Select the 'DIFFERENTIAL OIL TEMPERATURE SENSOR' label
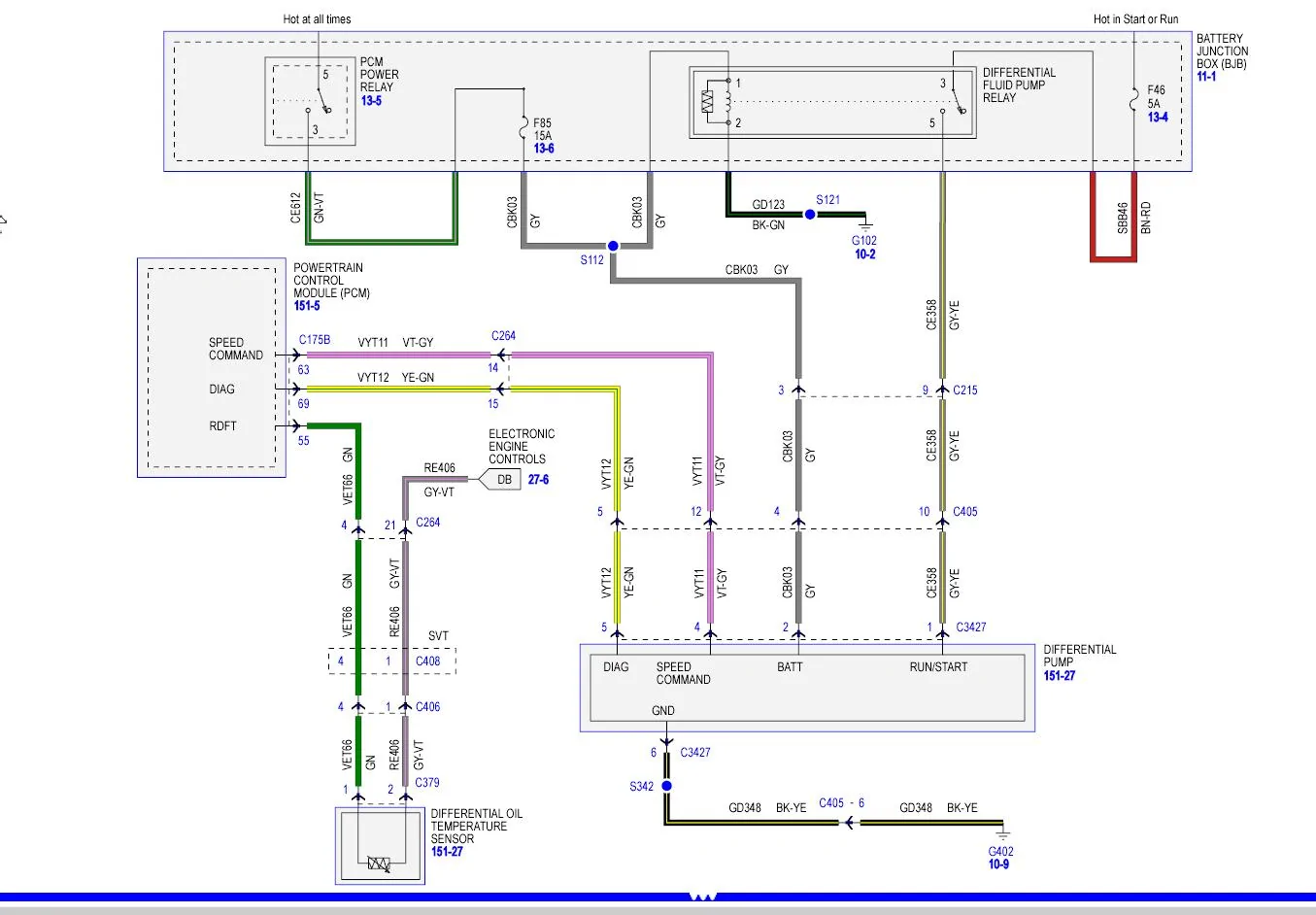Screen dimensions: 1316x915 click(477, 827)
